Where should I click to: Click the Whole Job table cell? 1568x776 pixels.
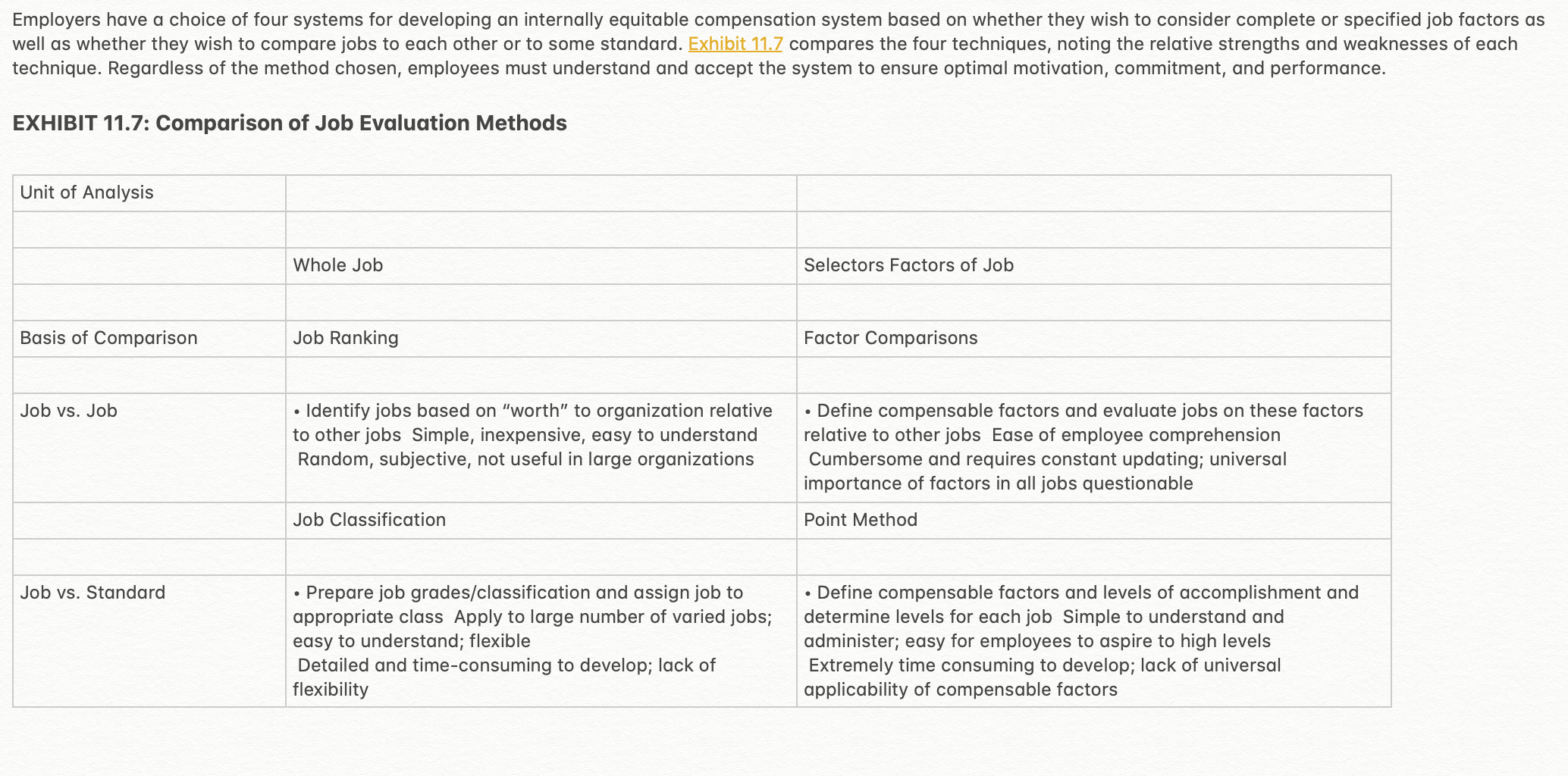tap(541, 266)
